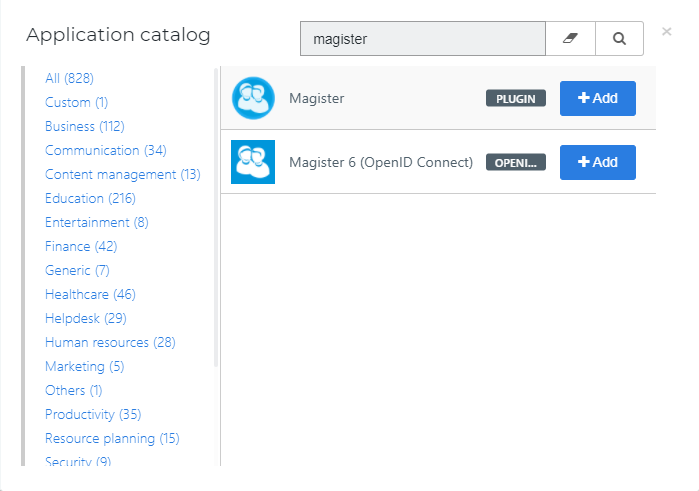
Task: Filter by Education (216)
Action: [x=90, y=198]
